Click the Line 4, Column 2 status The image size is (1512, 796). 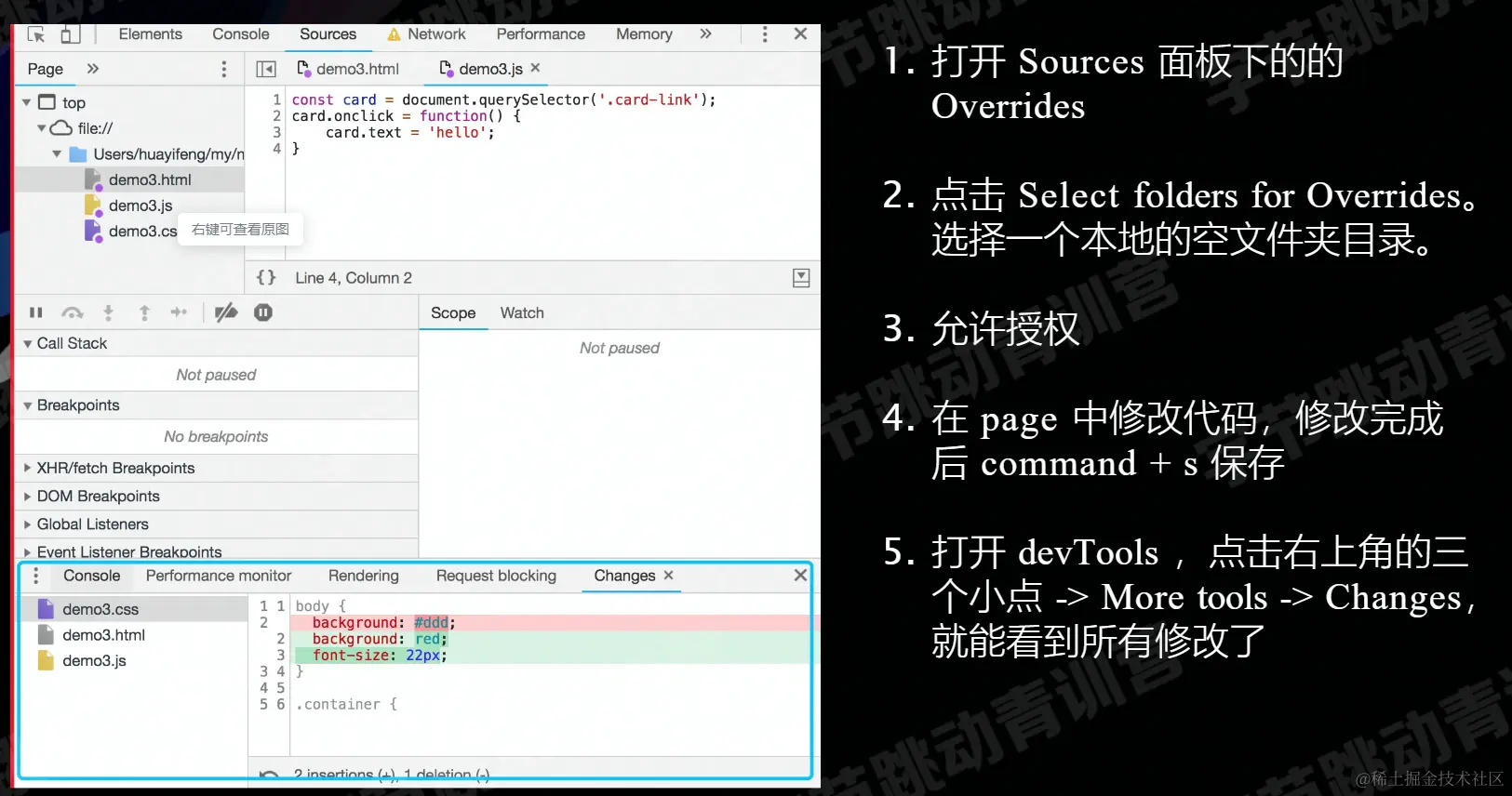coord(354,278)
